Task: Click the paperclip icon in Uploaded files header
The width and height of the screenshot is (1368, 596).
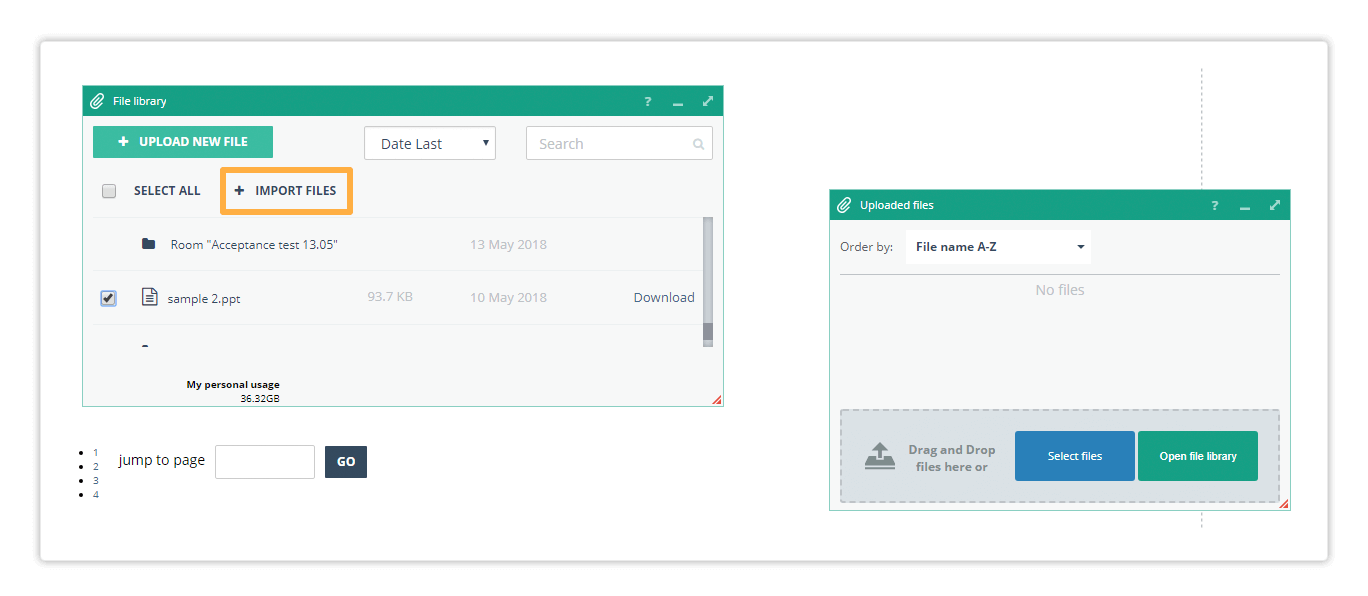Action: pos(844,205)
